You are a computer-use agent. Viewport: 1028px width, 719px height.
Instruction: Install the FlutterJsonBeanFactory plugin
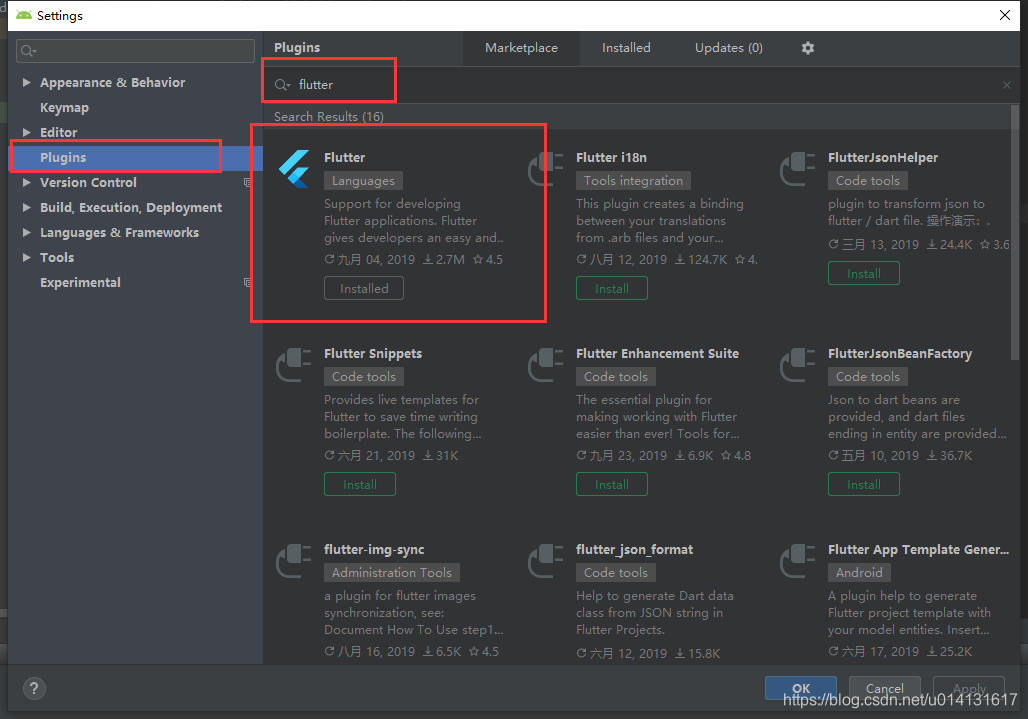[x=863, y=484]
